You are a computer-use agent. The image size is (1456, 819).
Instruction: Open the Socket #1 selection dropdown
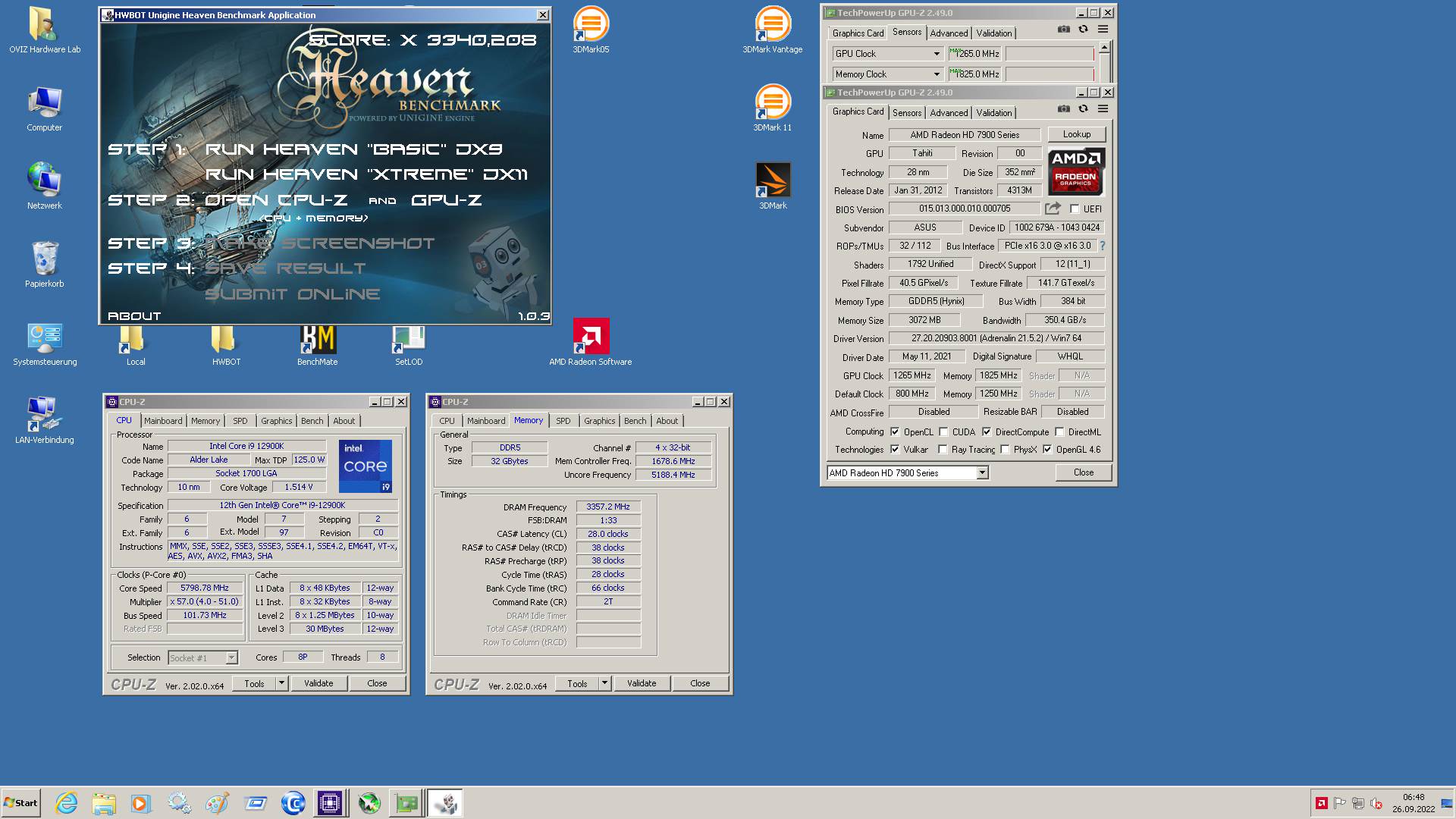231,657
